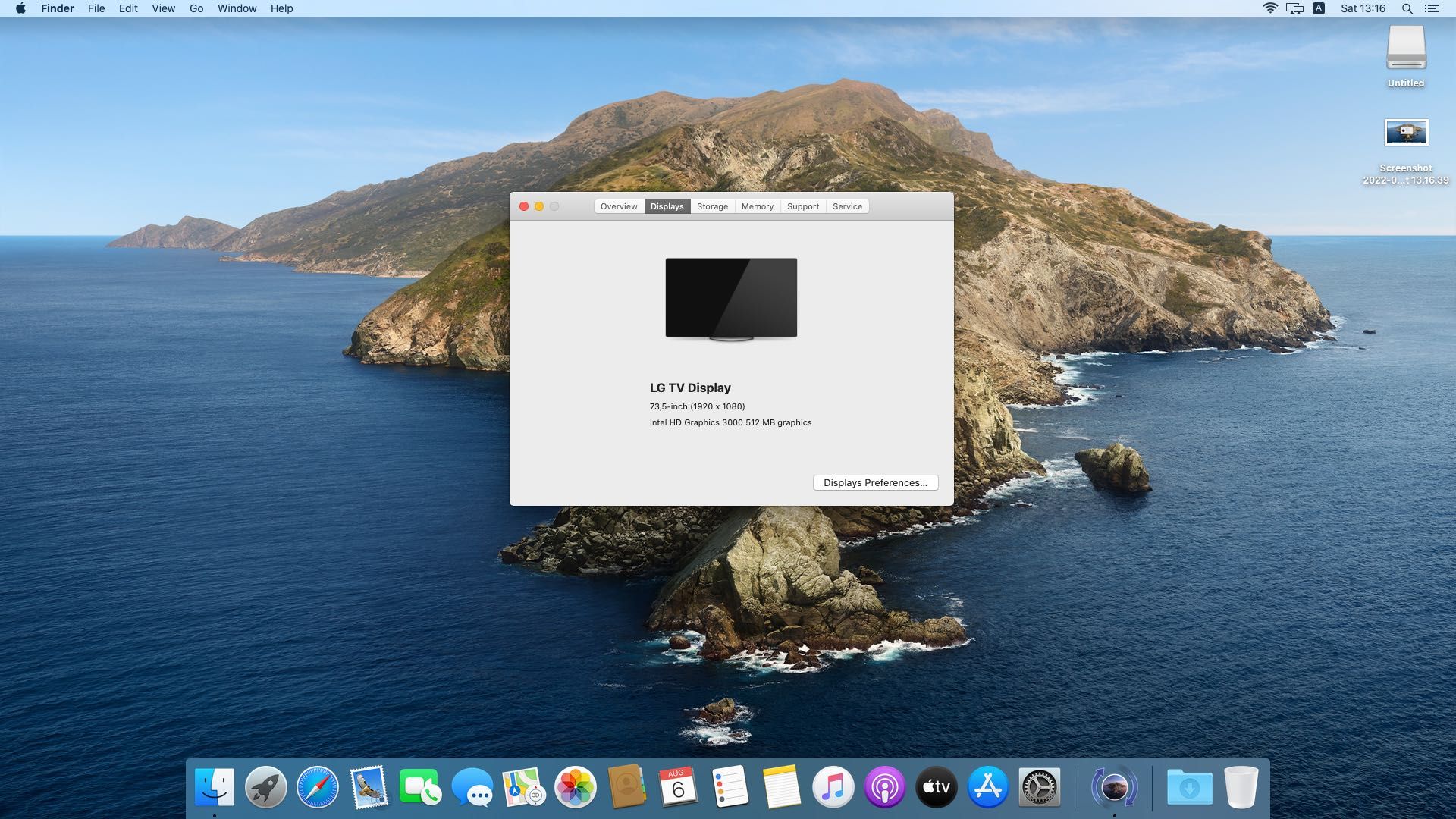Open Wi-Fi status menu

[1270, 8]
